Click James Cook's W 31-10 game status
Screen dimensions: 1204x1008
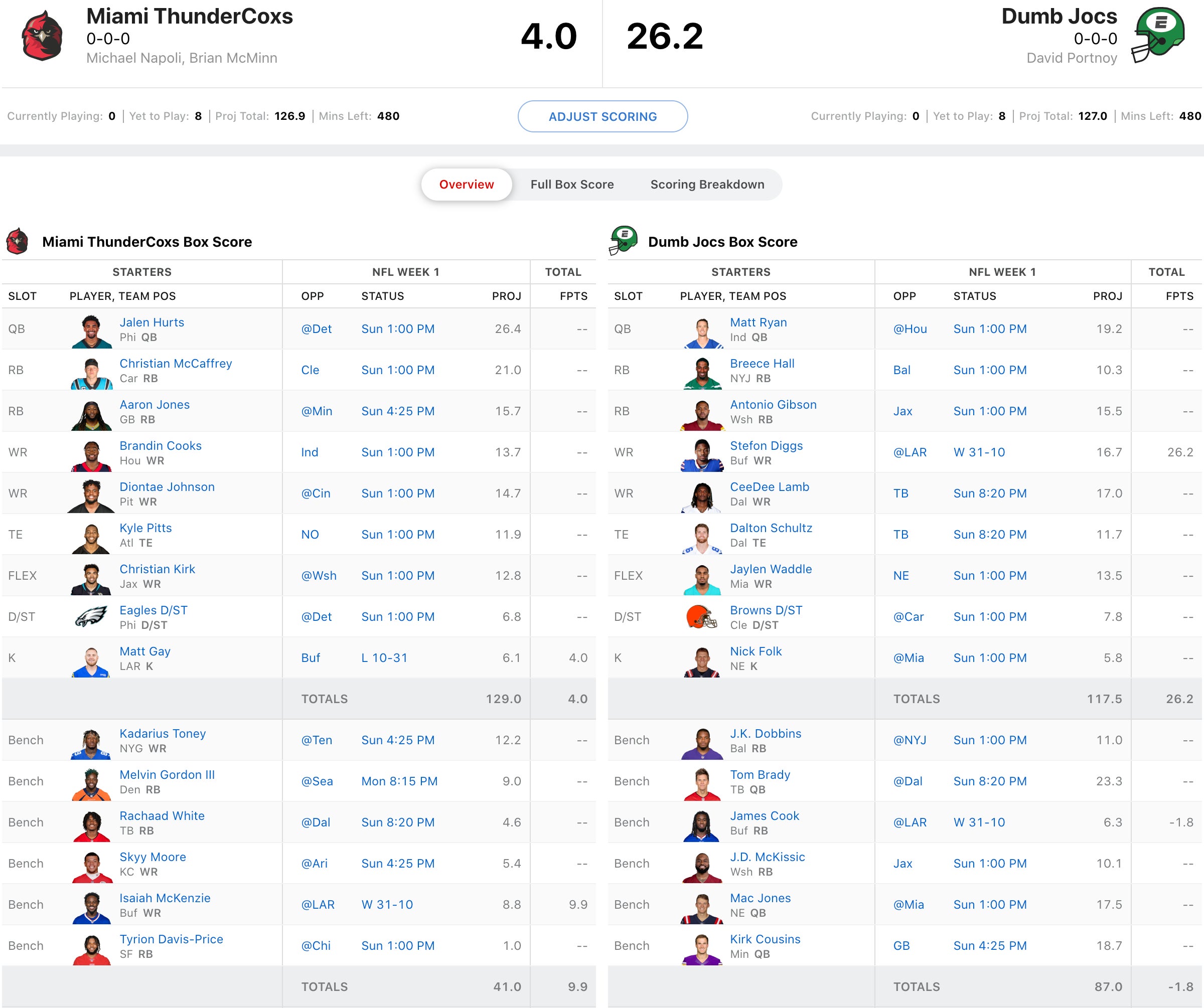click(x=979, y=822)
